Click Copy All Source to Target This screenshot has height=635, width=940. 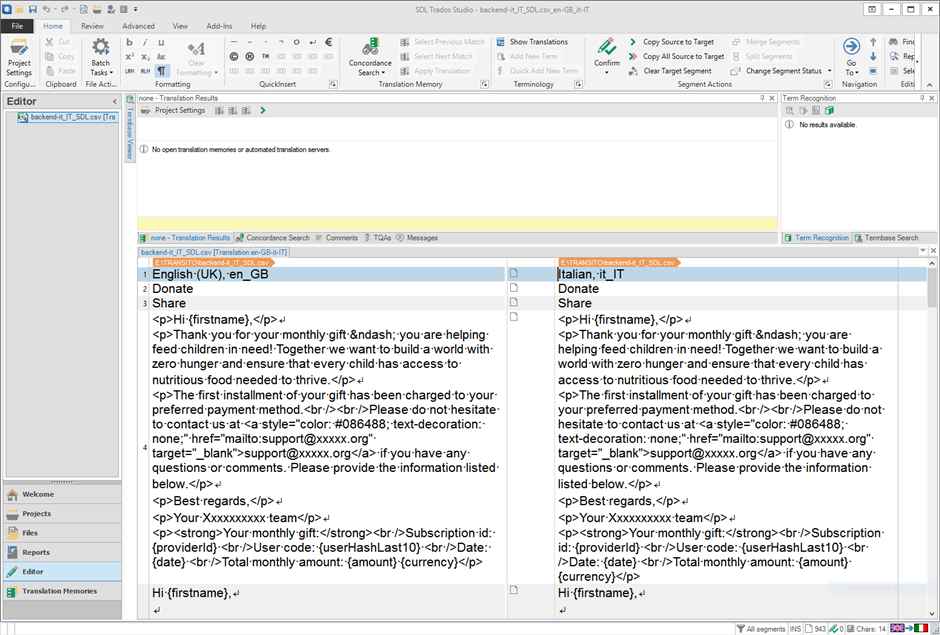(x=676, y=56)
